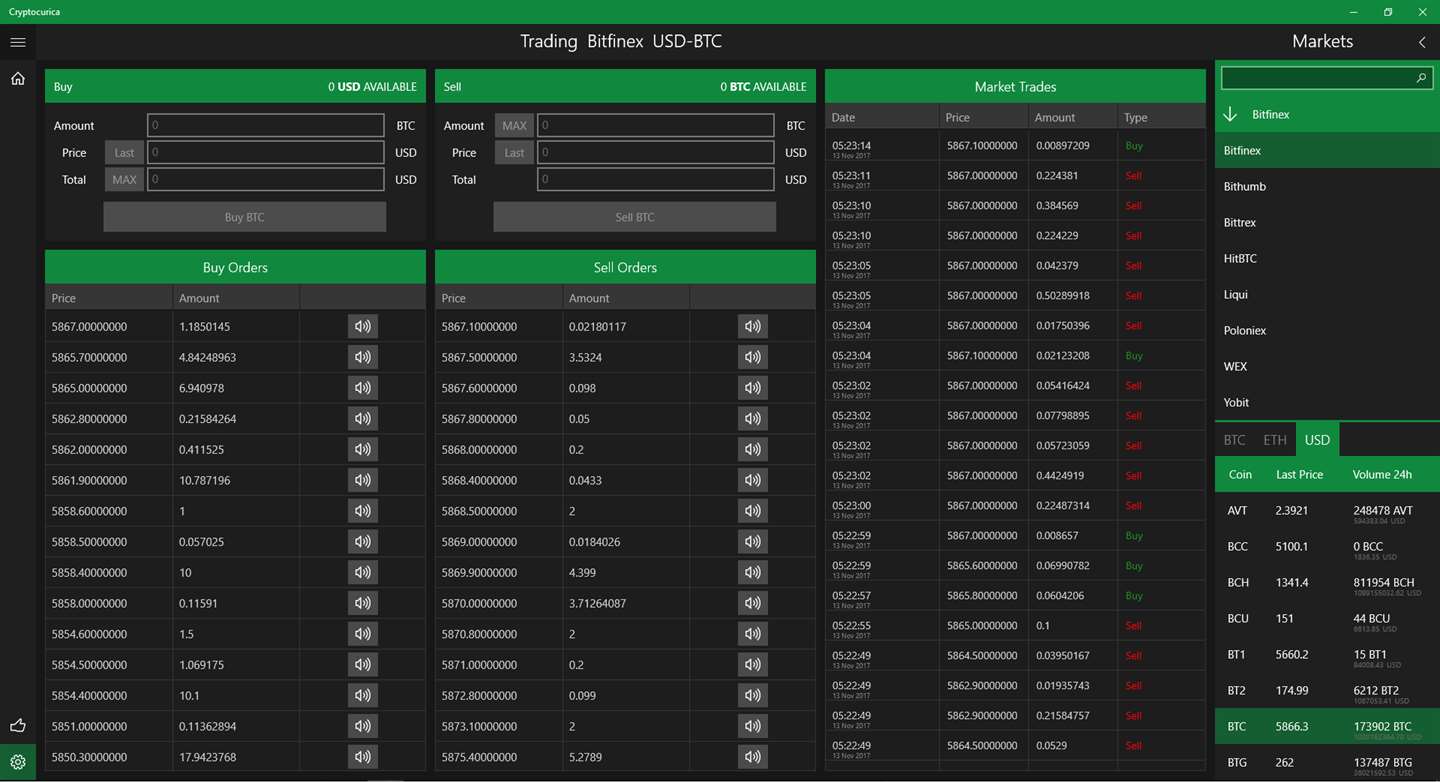The image size is (1440, 782).
Task: Click speaker icon for buy order 5865.70000000
Action: coord(363,357)
